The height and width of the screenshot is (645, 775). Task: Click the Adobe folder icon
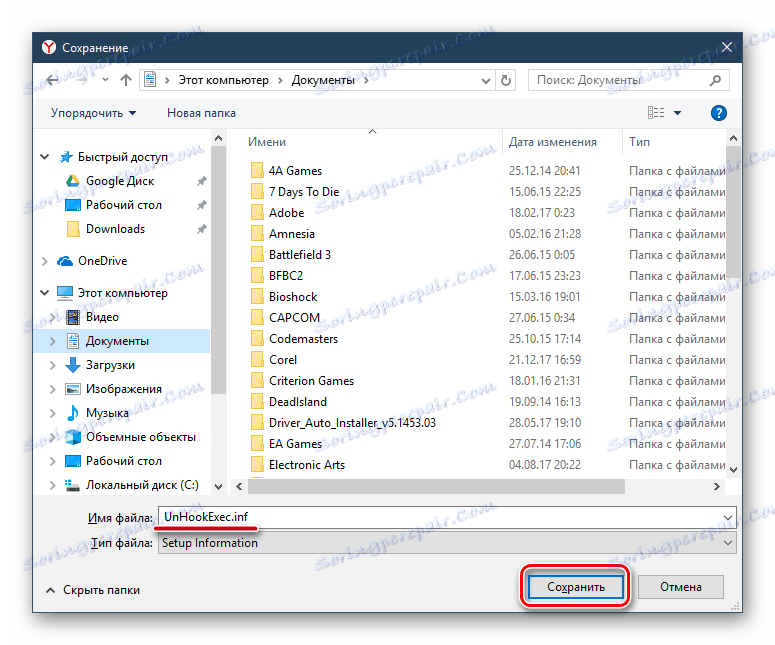coord(257,213)
